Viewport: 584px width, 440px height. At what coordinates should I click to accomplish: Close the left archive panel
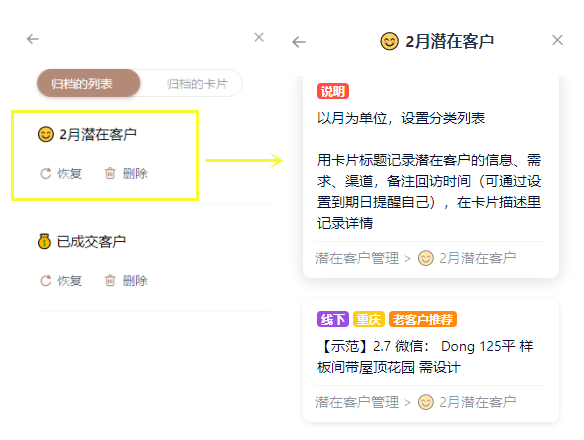[x=259, y=37]
